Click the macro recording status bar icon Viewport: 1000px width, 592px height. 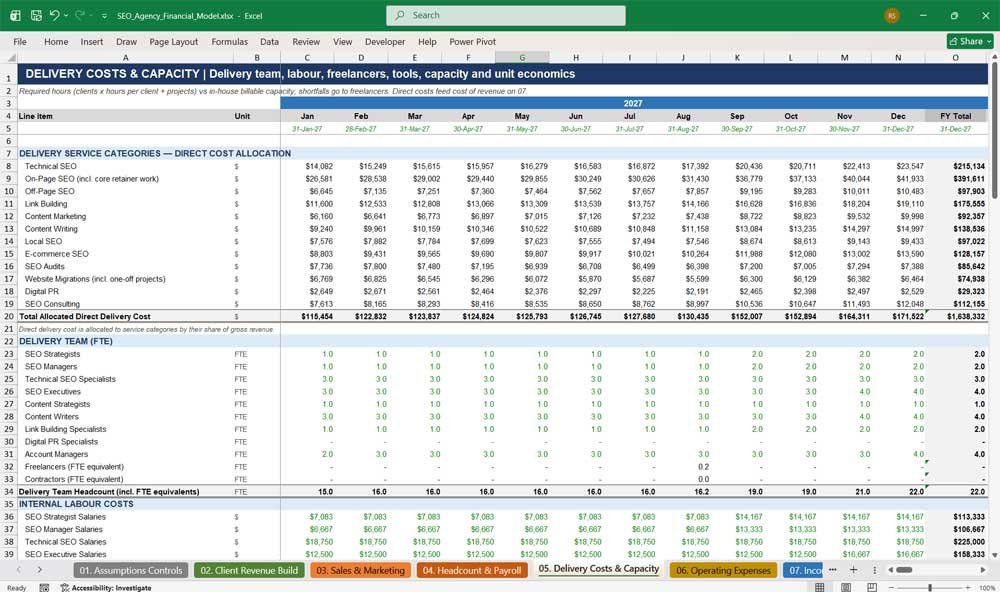coord(44,587)
